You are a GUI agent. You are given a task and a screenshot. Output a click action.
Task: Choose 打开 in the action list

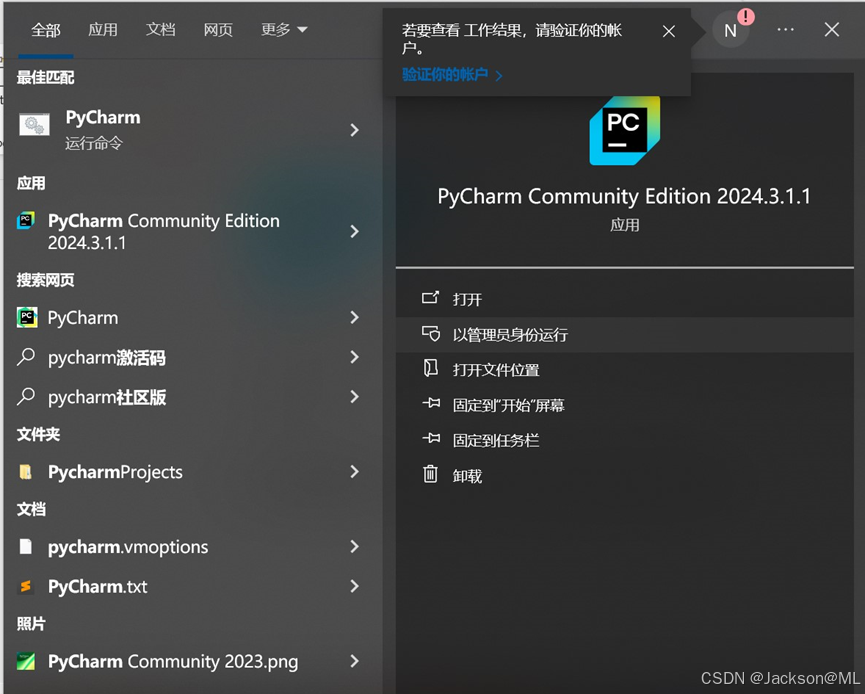click(x=624, y=299)
